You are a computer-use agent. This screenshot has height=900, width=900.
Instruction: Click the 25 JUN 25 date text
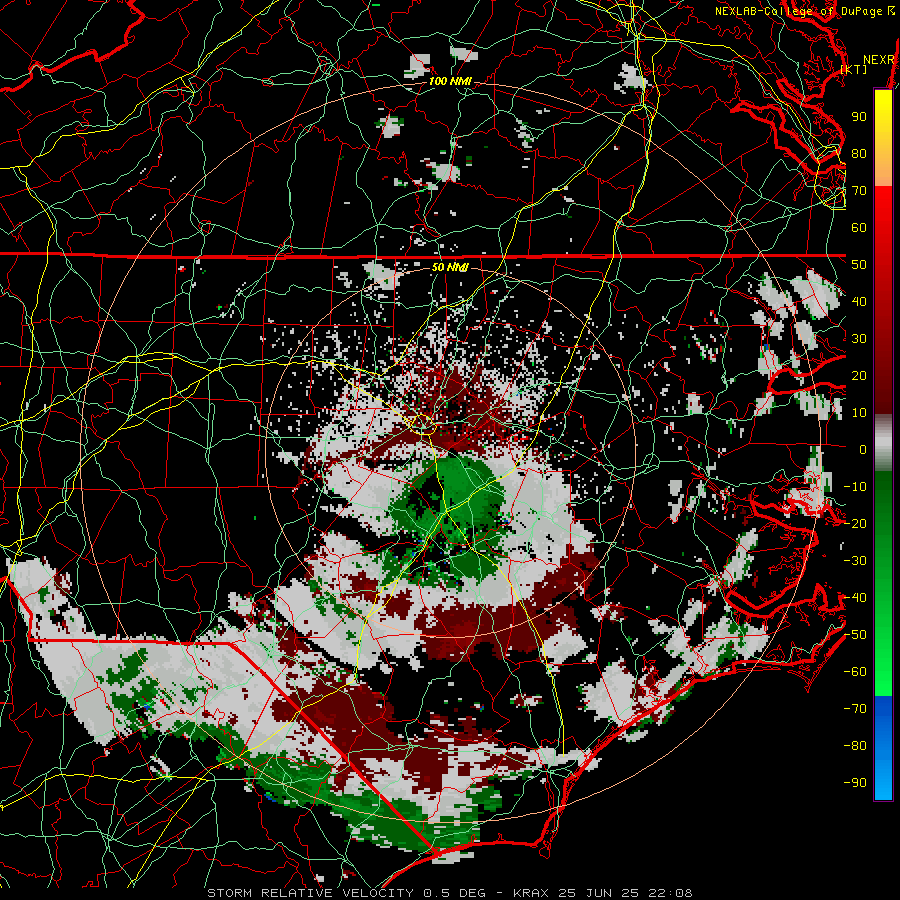(x=600, y=893)
